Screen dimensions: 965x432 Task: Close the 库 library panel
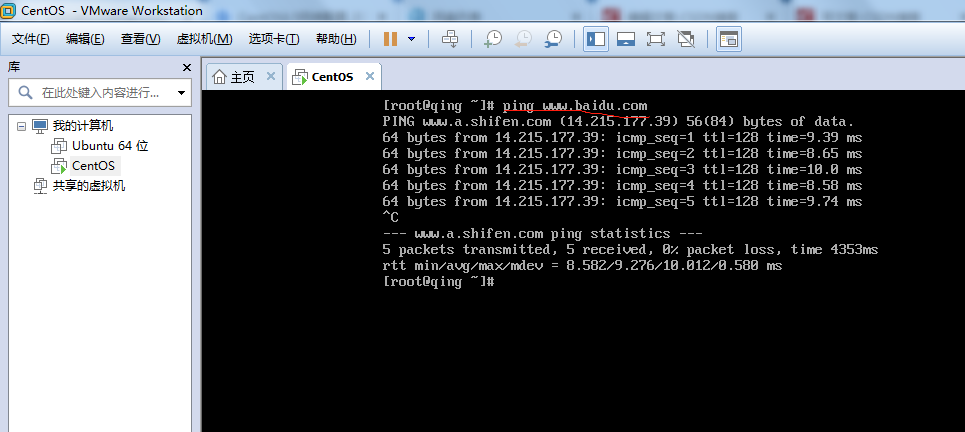(187, 68)
